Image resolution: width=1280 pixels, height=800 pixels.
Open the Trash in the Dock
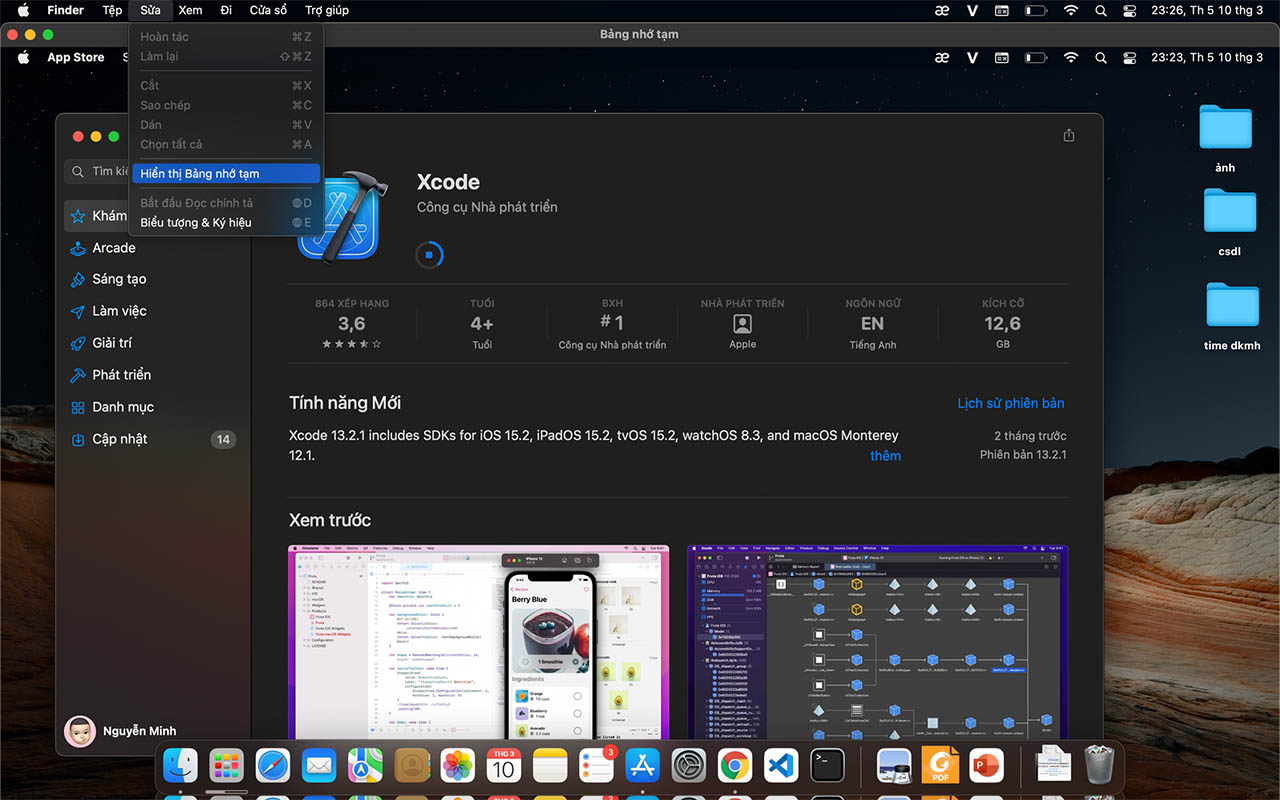1100,765
